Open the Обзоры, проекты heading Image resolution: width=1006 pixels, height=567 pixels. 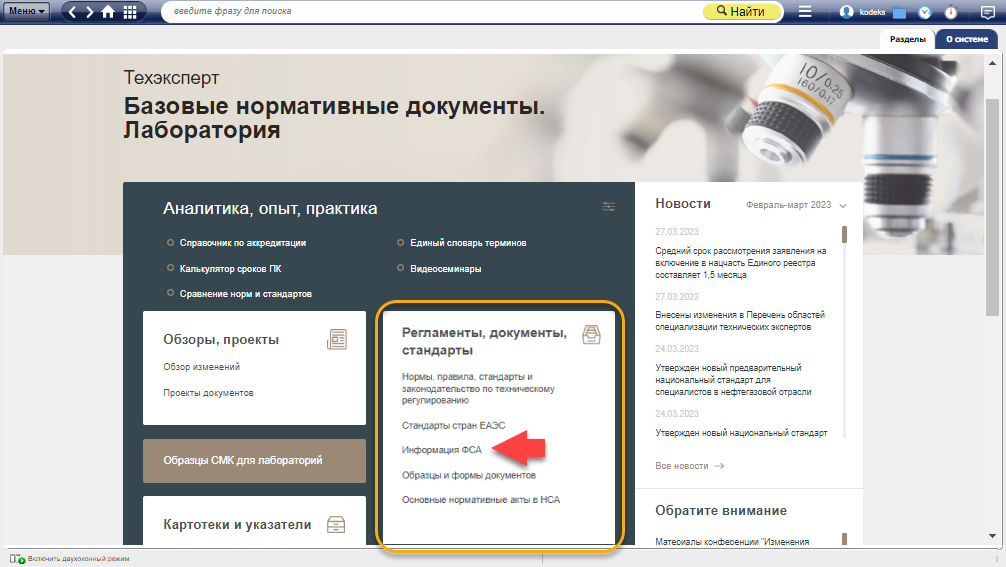(x=221, y=339)
